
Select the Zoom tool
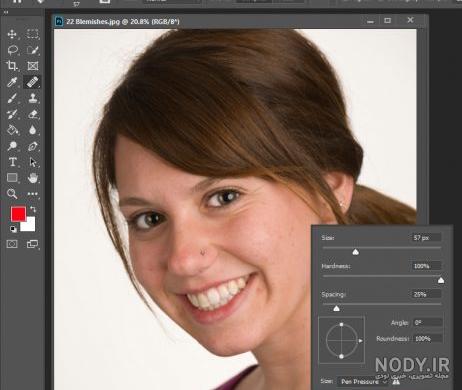coord(12,194)
